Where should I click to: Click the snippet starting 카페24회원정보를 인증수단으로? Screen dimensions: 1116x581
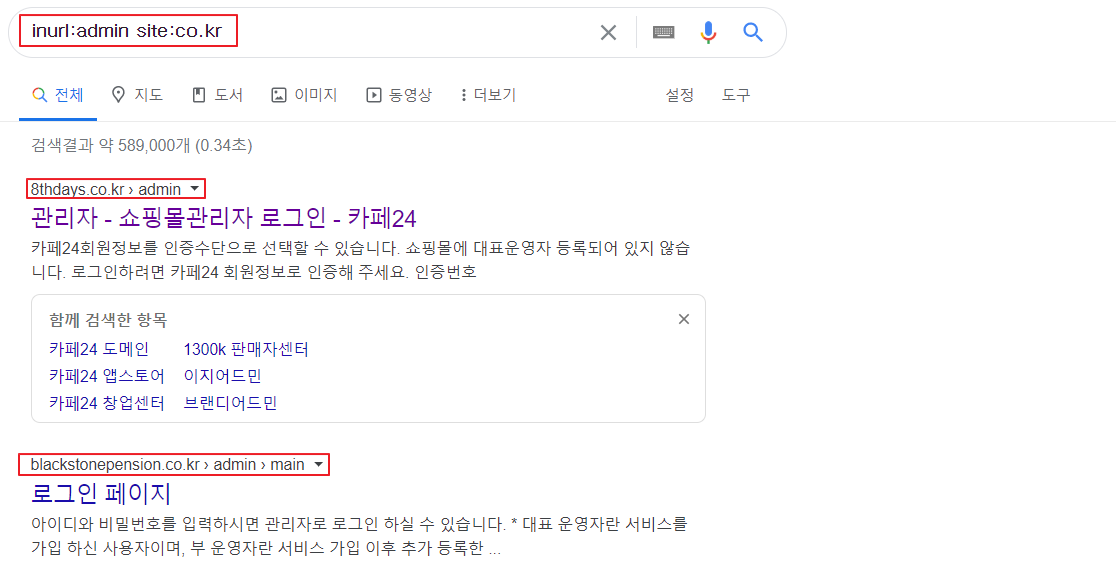pos(361,260)
